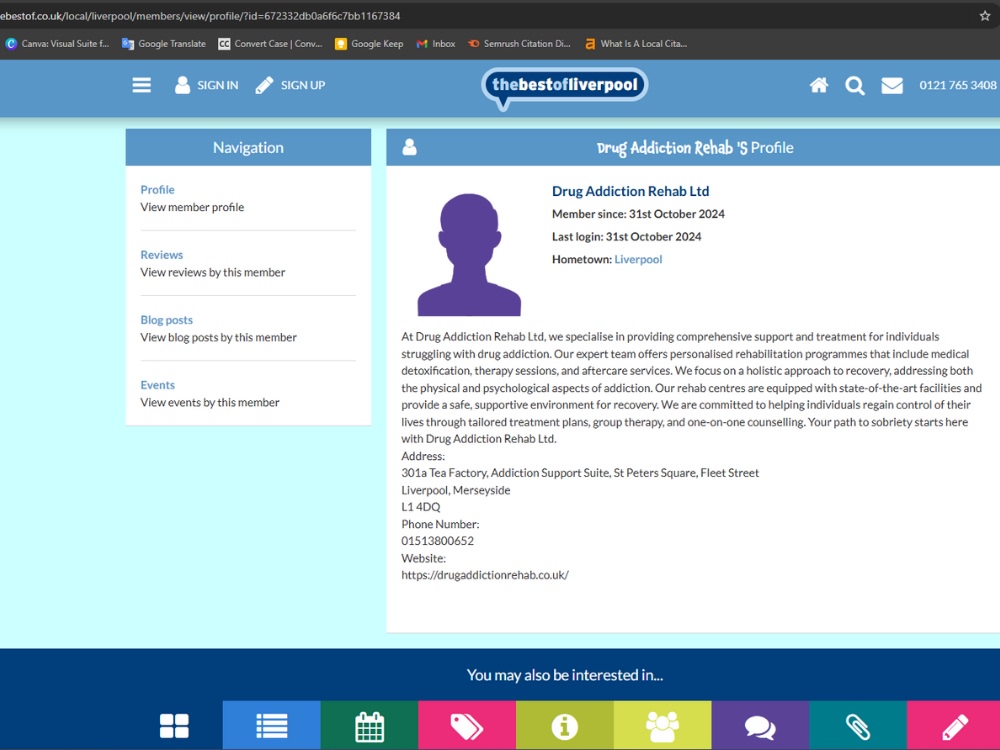This screenshot has height=750, width=1000.
Task: Click 'You may also be interested in...'
Action: pyautogui.click(x=564, y=675)
